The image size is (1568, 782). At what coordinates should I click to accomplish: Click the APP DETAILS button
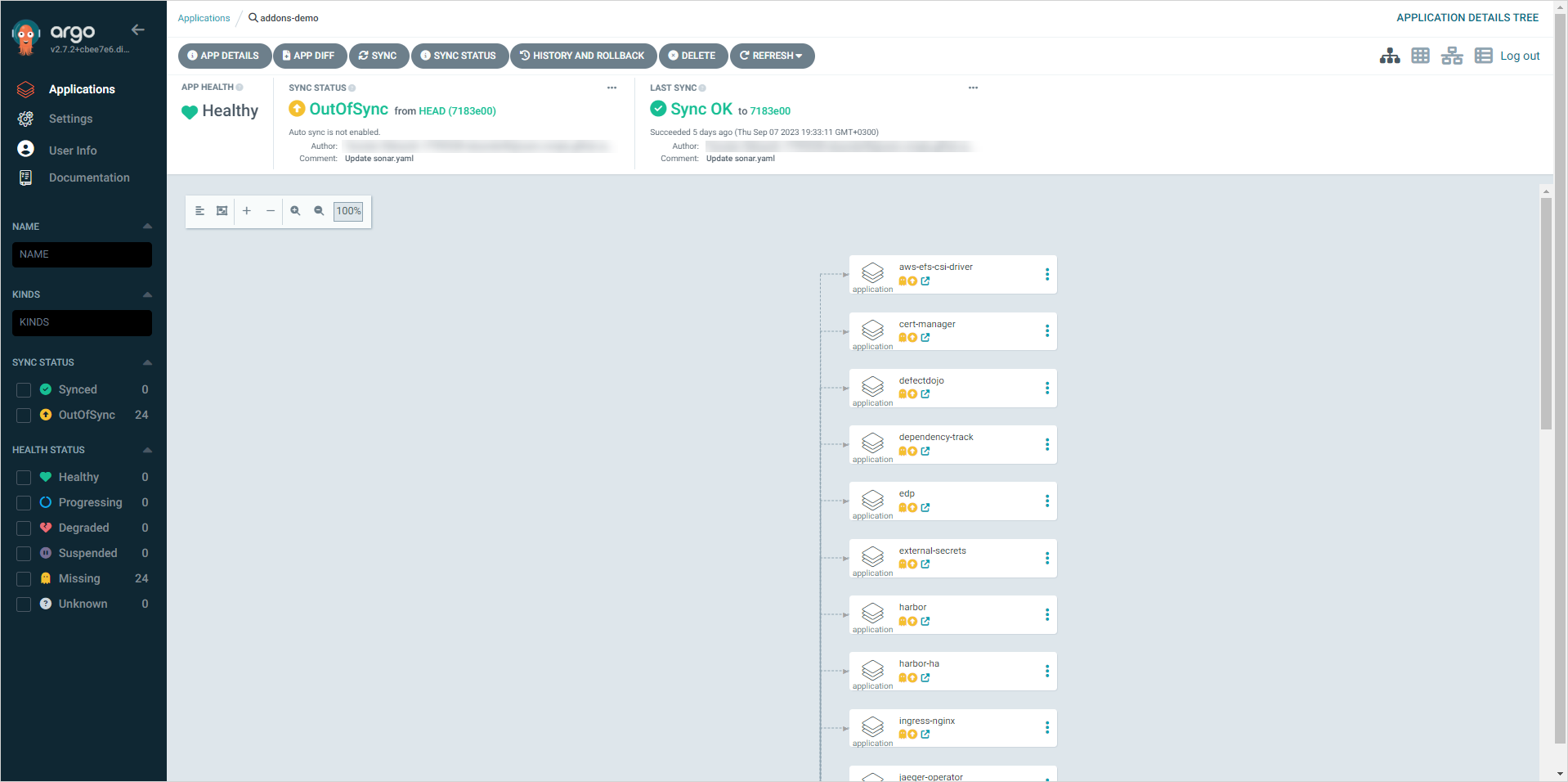point(225,56)
